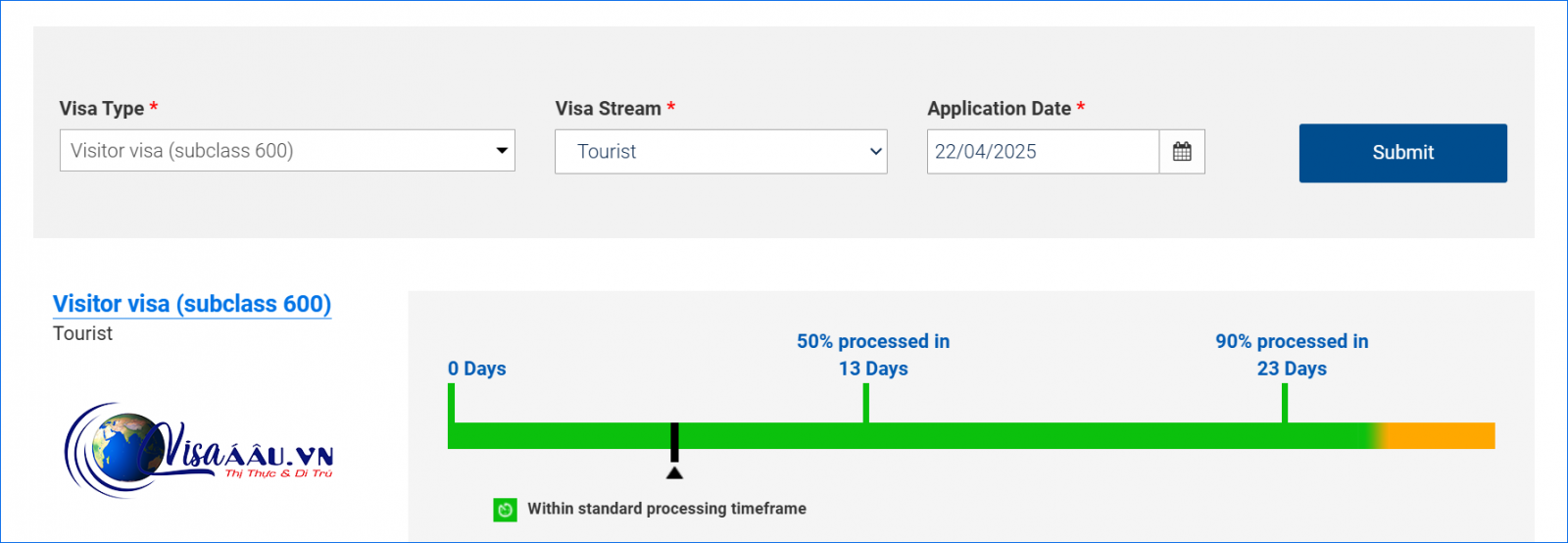Open the calendar date picker icon
The image size is (1568, 543).
click(x=1182, y=152)
